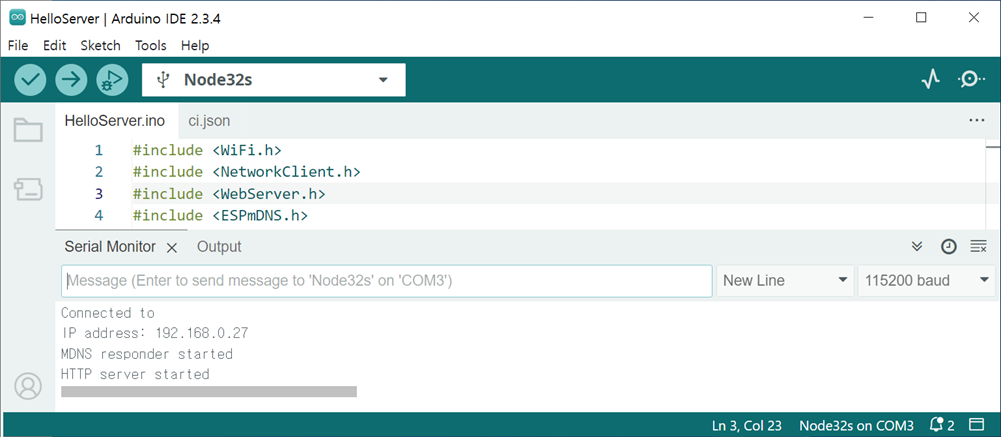Toggle timestamp clock icon

(x=949, y=246)
